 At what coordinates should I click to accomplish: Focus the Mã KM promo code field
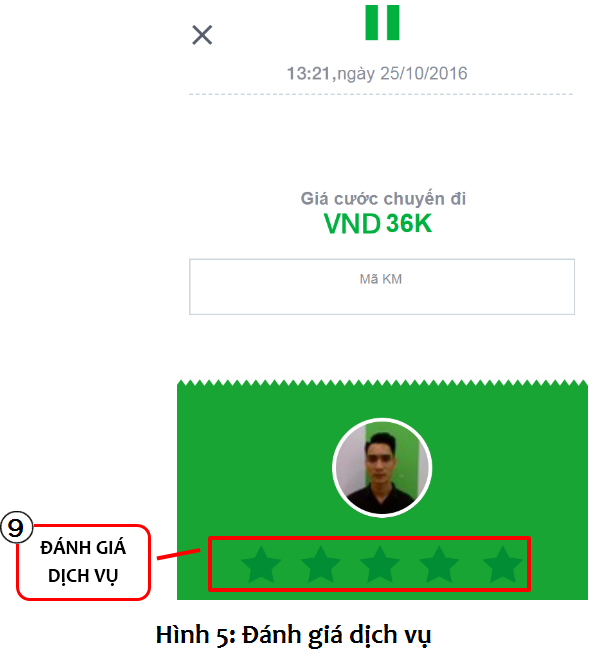tap(382, 287)
